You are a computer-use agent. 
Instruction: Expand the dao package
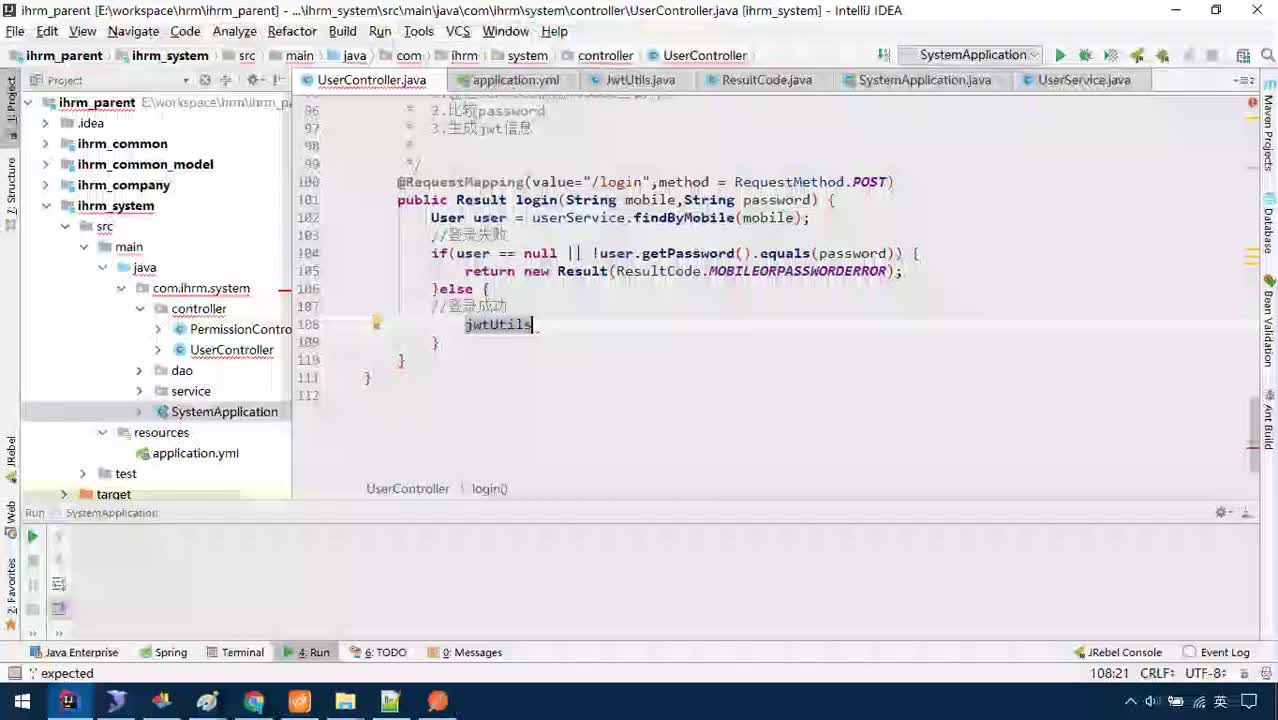tap(140, 371)
